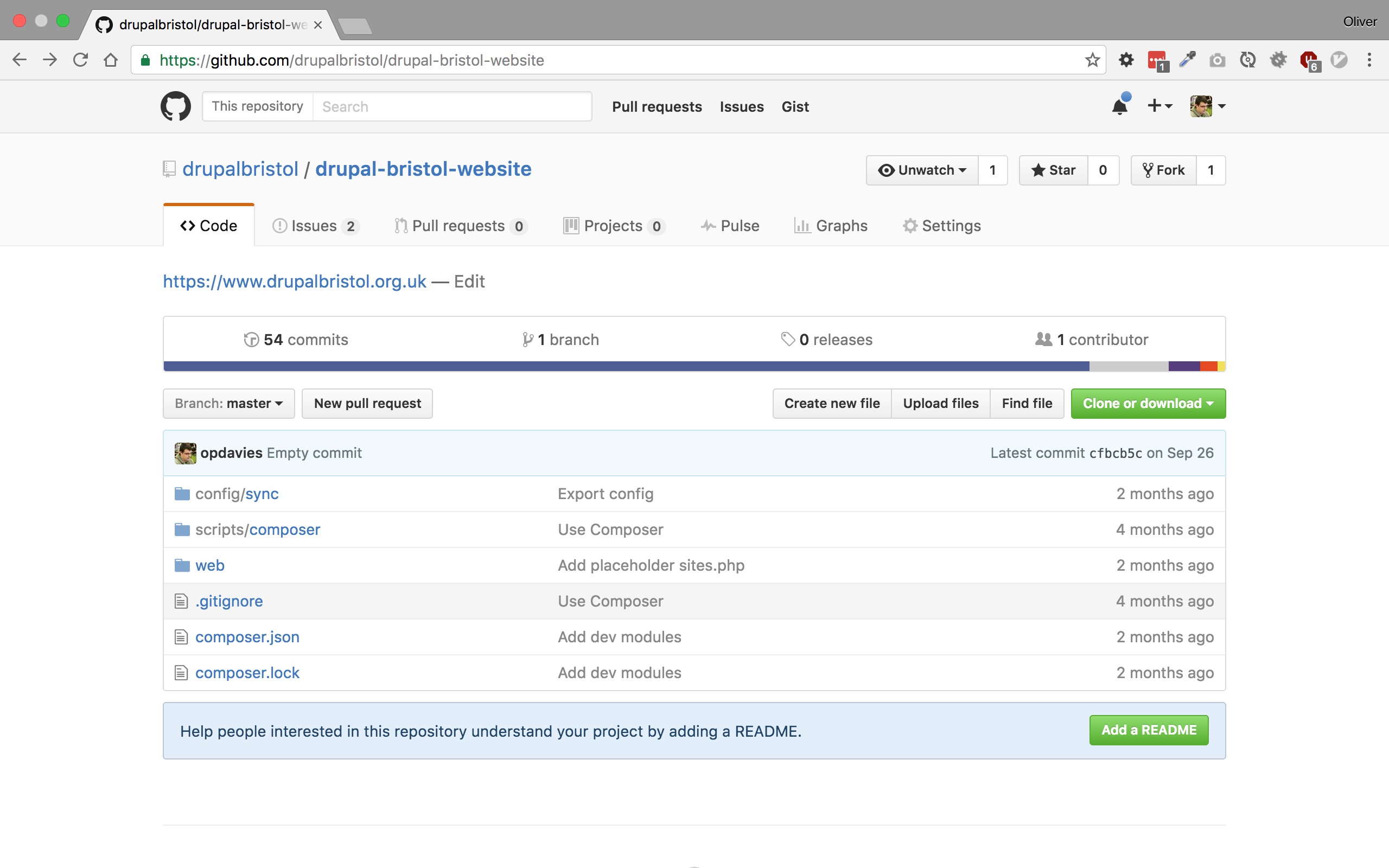This screenshot has width=1389, height=868.
Task: Toggle the Unwatch button
Action: click(x=922, y=170)
